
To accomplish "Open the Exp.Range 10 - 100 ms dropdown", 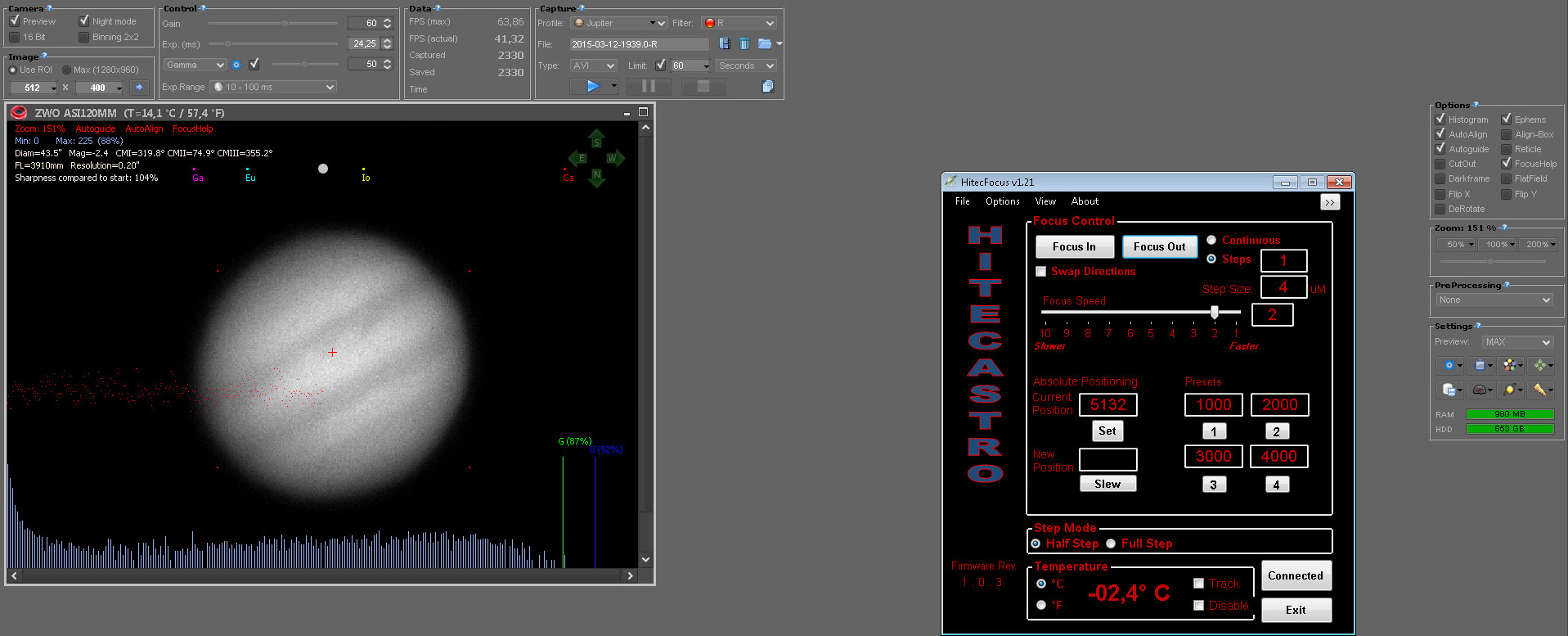I will tap(273, 87).
